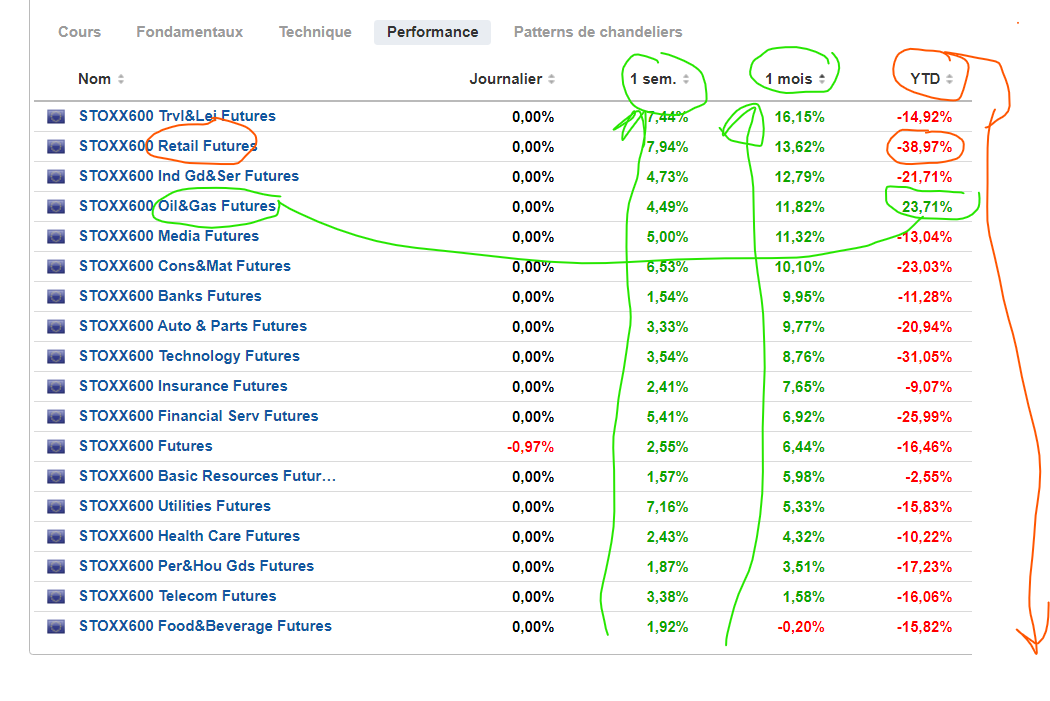The height and width of the screenshot is (701, 1050).
Task: Click EU flag icon beside Cons&Mat Futures
Action: pyautogui.click(x=56, y=266)
